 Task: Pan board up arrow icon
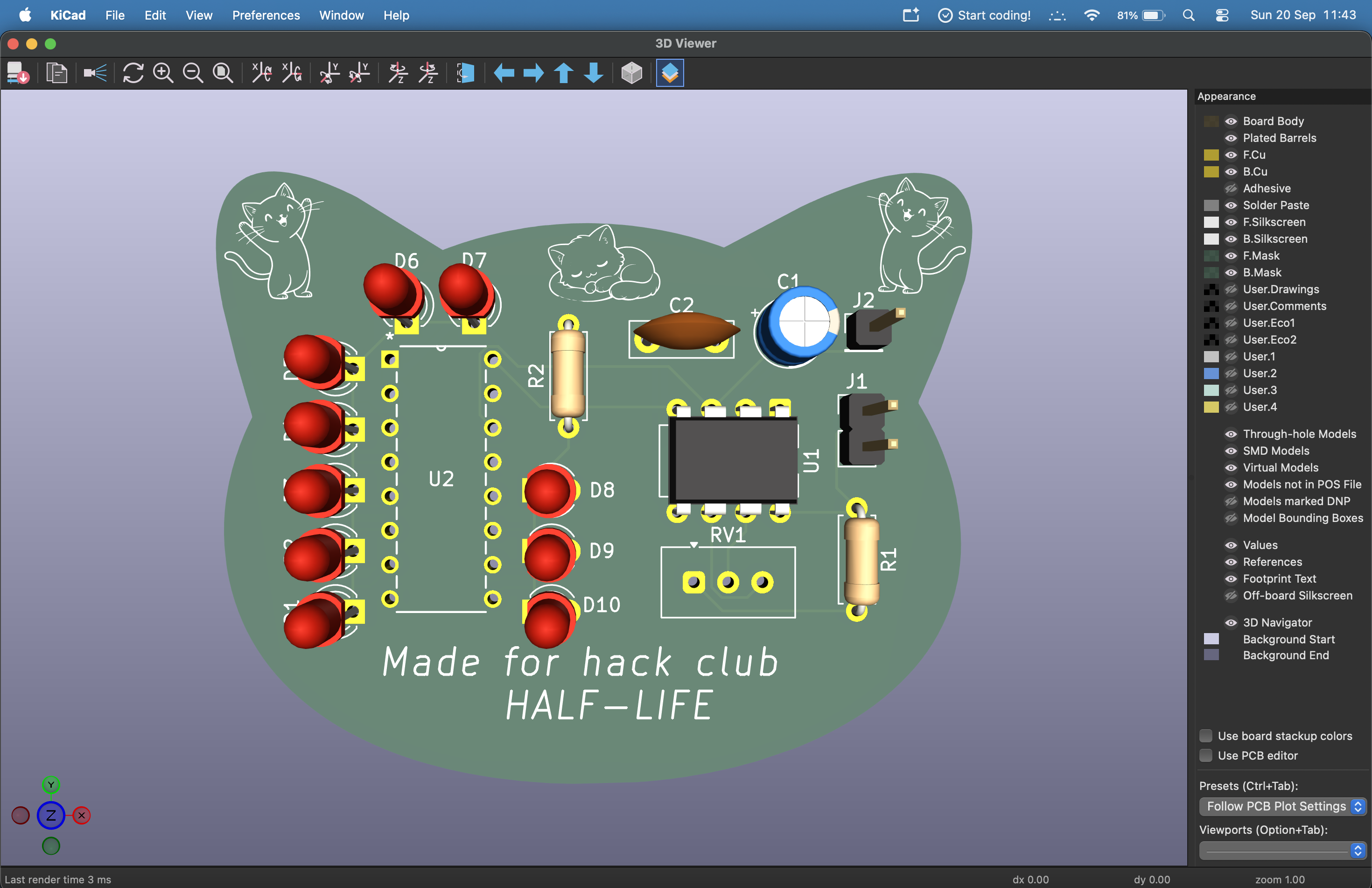pos(564,73)
